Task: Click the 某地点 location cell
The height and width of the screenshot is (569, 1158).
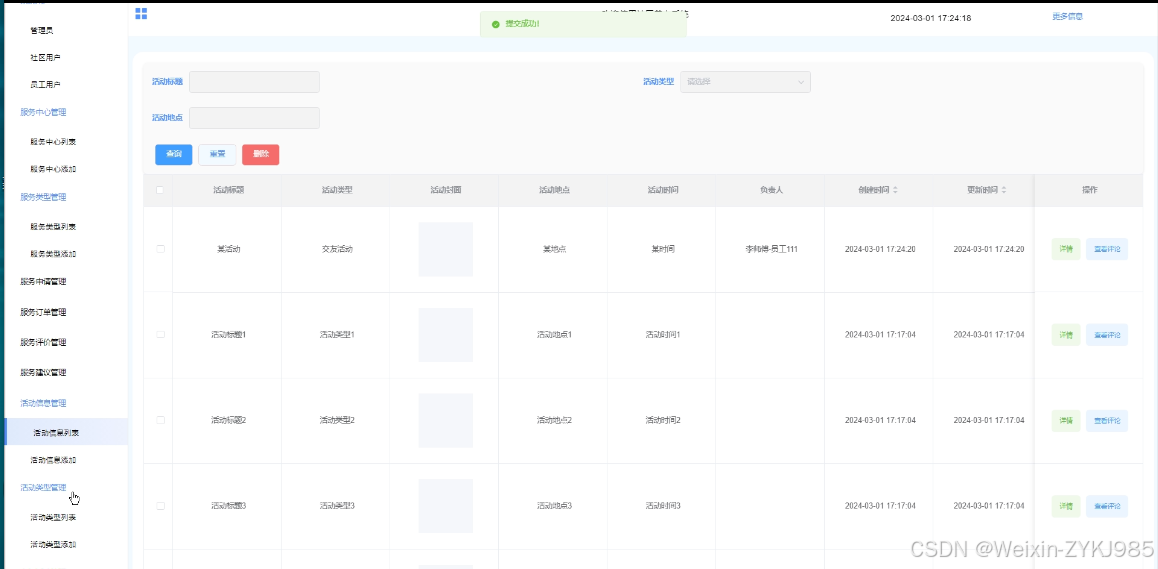Action: (554, 249)
